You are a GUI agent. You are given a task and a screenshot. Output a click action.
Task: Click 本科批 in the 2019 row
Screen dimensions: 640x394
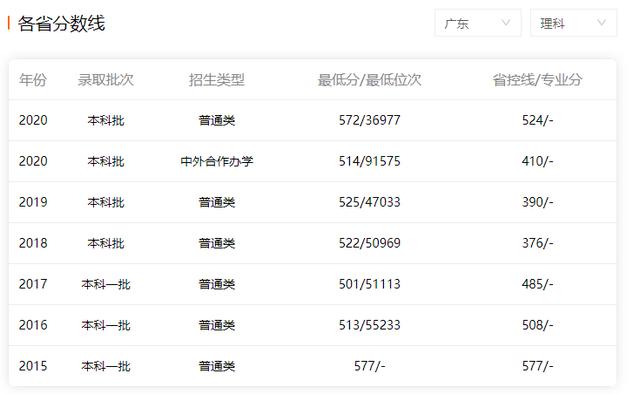[106, 202]
